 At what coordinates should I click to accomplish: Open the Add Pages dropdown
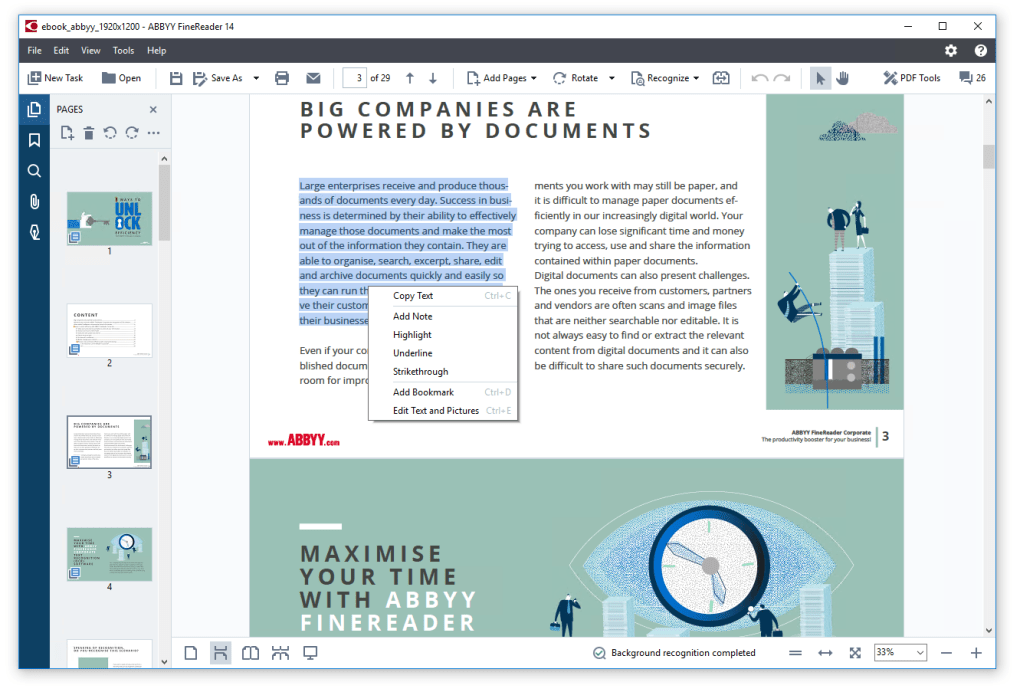click(x=502, y=78)
